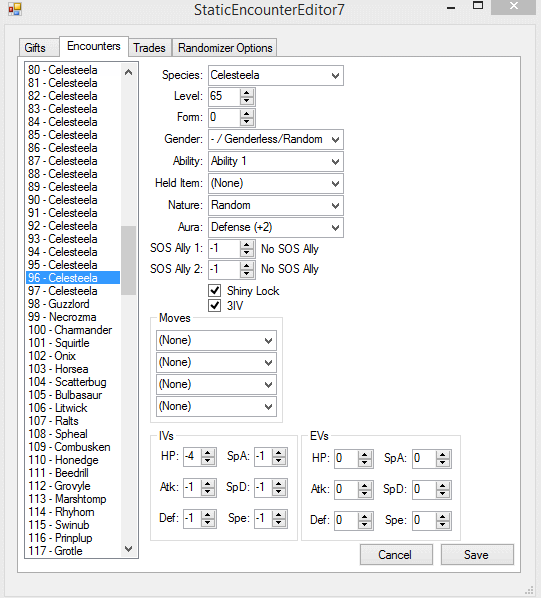Increase the SpA EV with up arrow
Image resolution: width=541 pixels, height=598 pixels.
pos(443,455)
